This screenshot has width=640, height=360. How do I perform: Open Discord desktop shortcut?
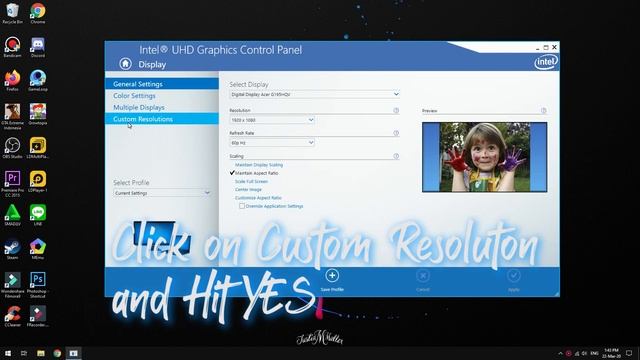click(38, 47)
